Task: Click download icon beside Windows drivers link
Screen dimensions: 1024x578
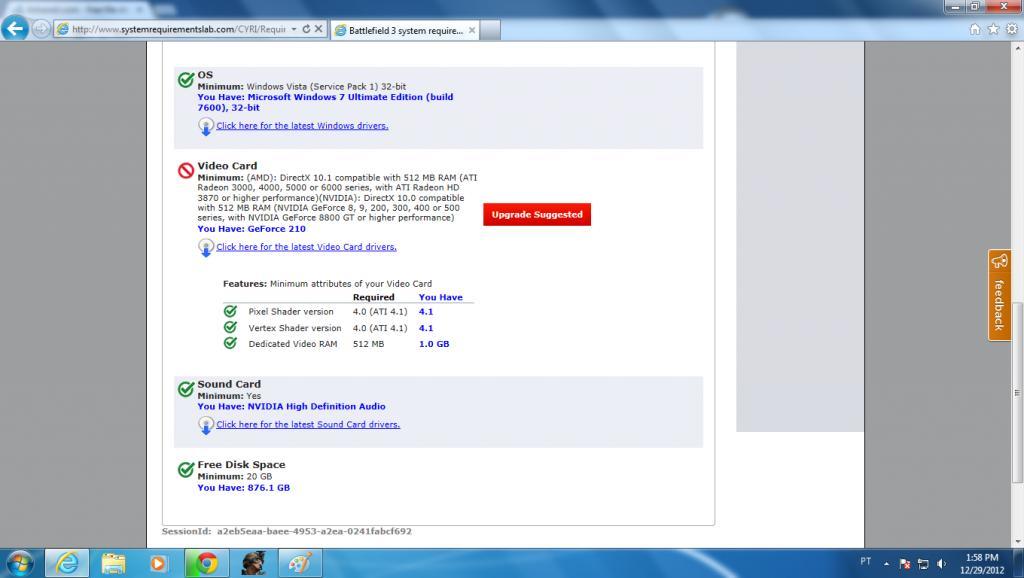Action: [206, 126]
